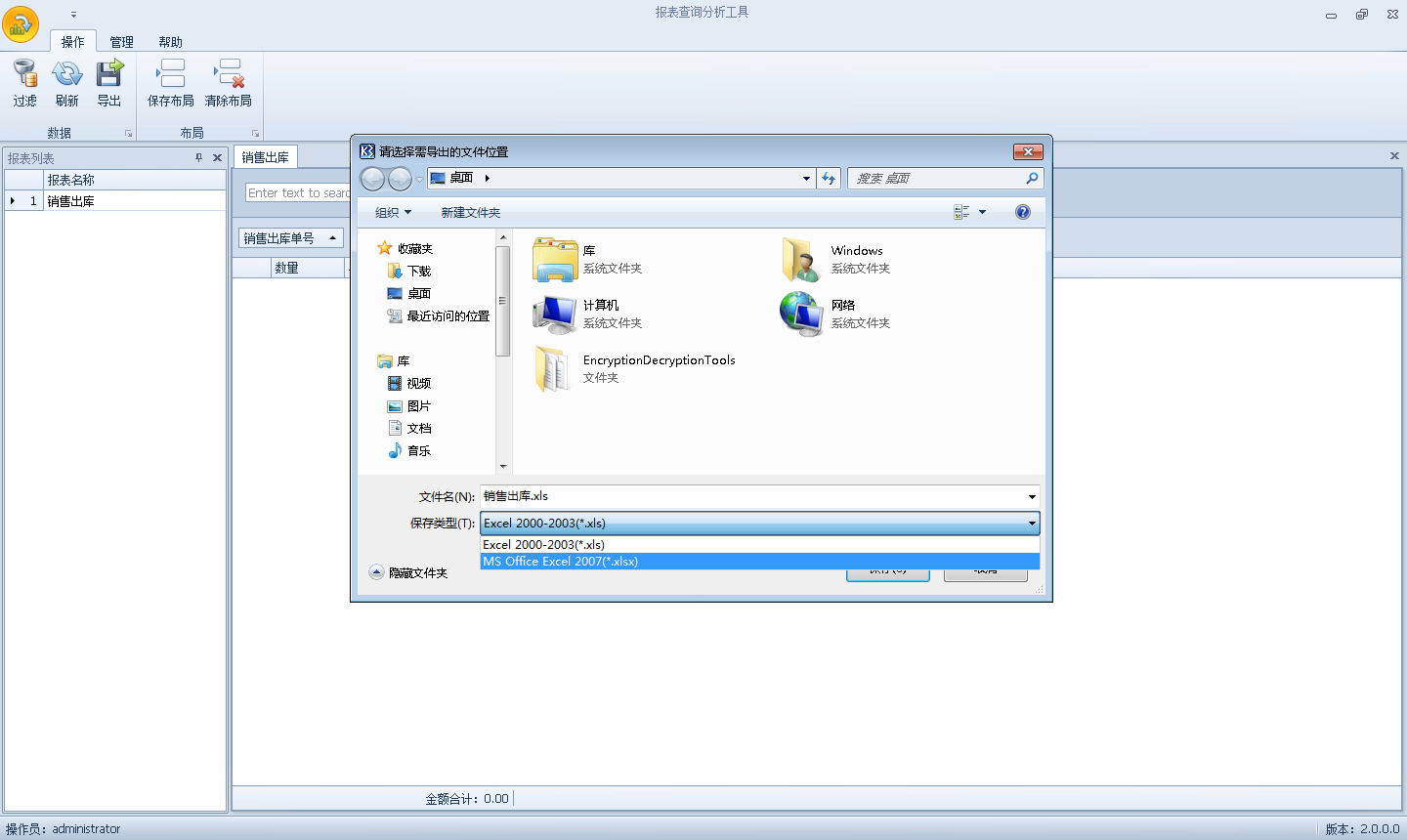Select 最近访问的位置 in navigation tree
Screen dimensions: 1407x840
click(x=448, y=315)
